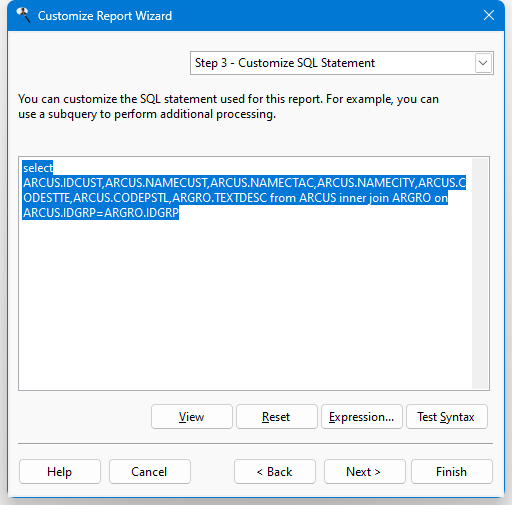Image resolution: width=512 pixels, height=505 pixels.
Task: Click the empty area of the SQL text box
Action: point(245,303)
